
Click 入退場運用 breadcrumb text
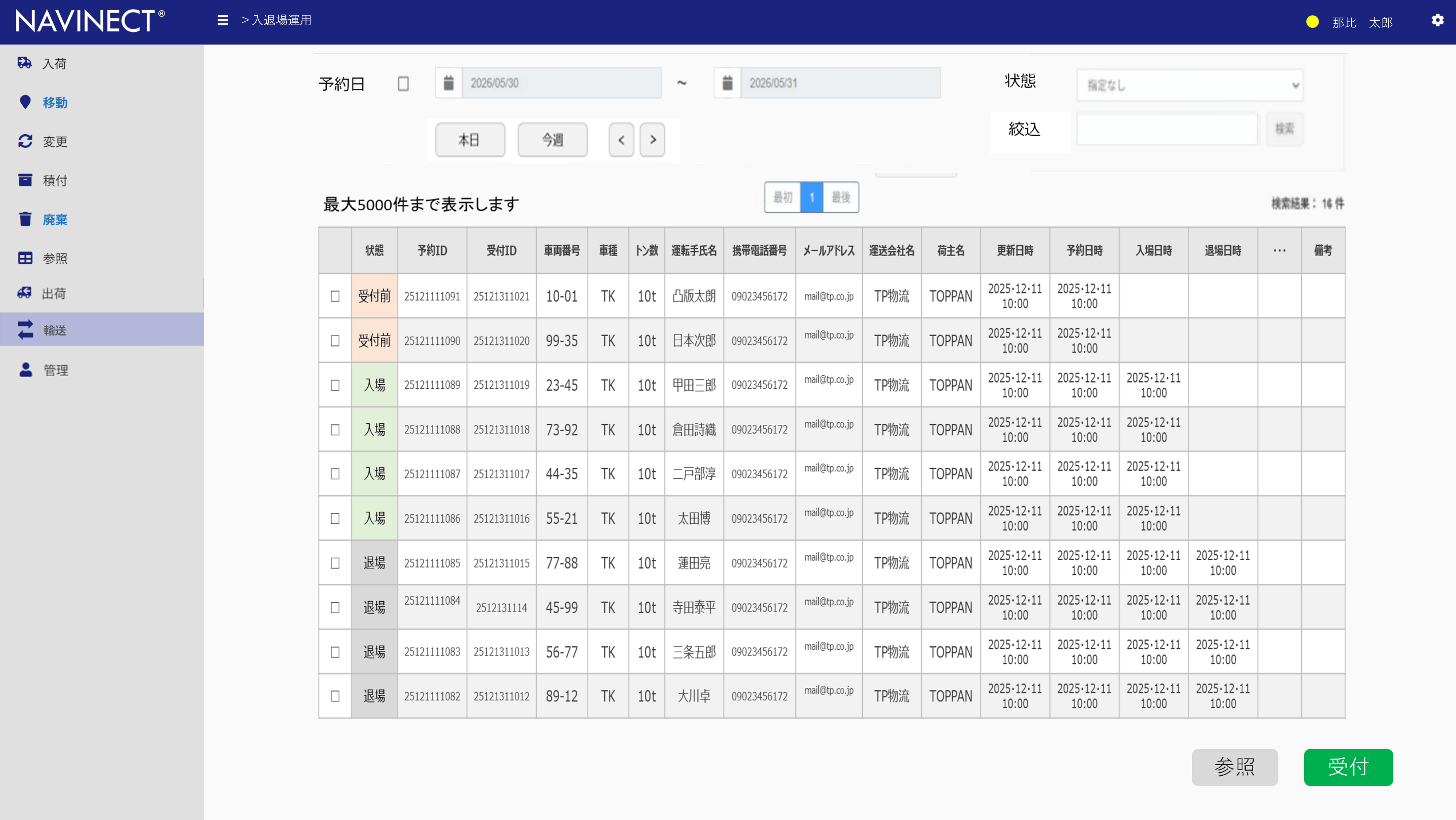[282, 20]
